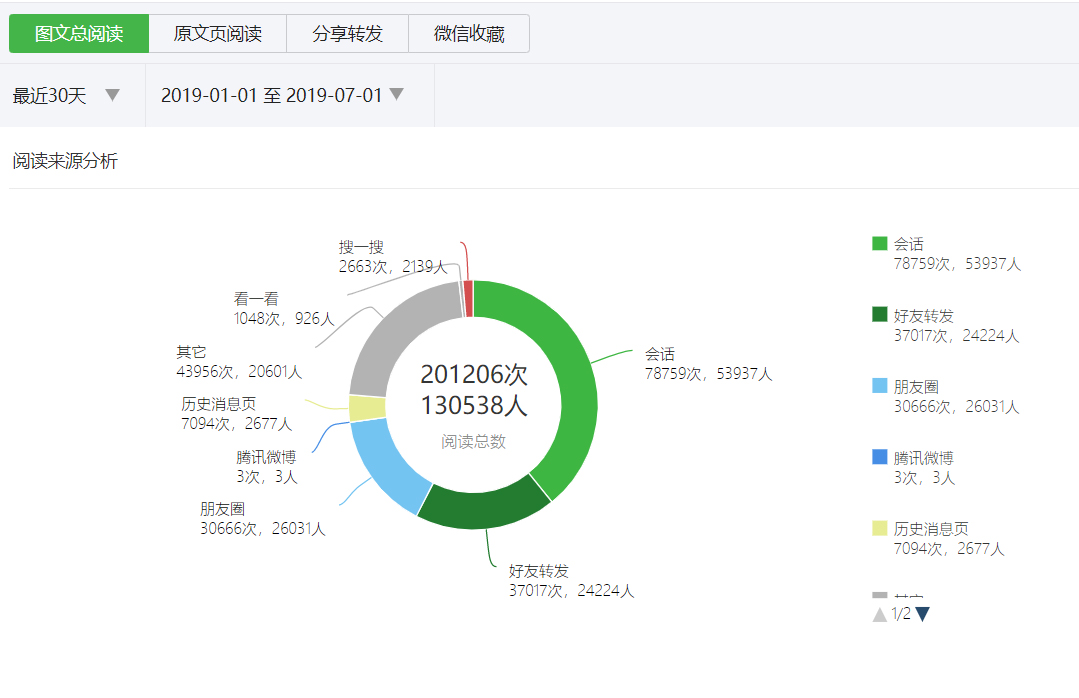Click the dark green 好友转发 legend square
1079x698 pixels.
[878, 314]
